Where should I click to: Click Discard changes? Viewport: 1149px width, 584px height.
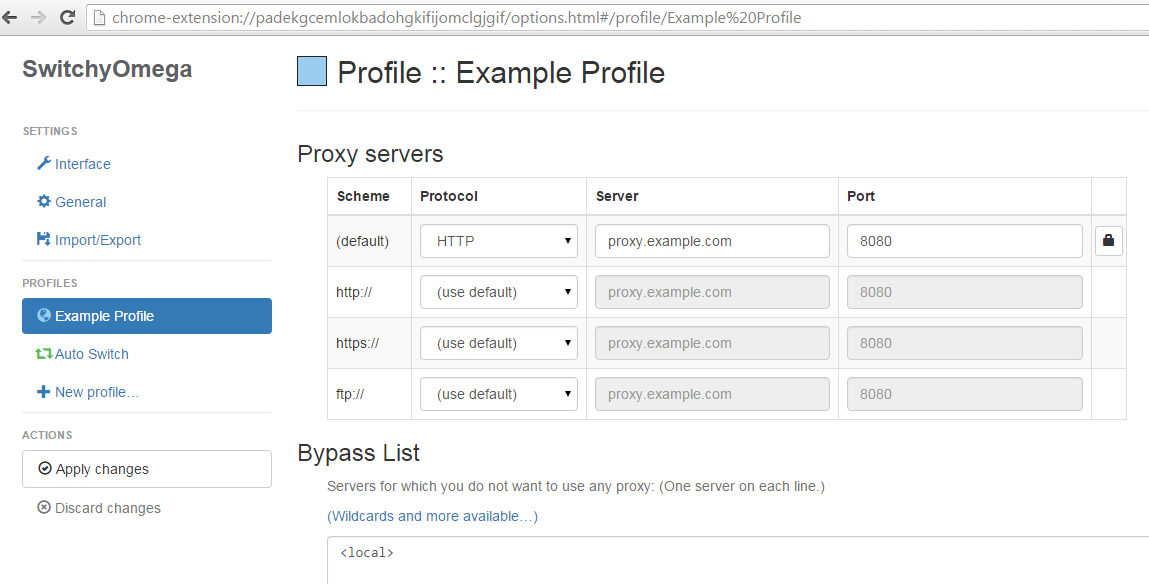(x=99, y=508)
